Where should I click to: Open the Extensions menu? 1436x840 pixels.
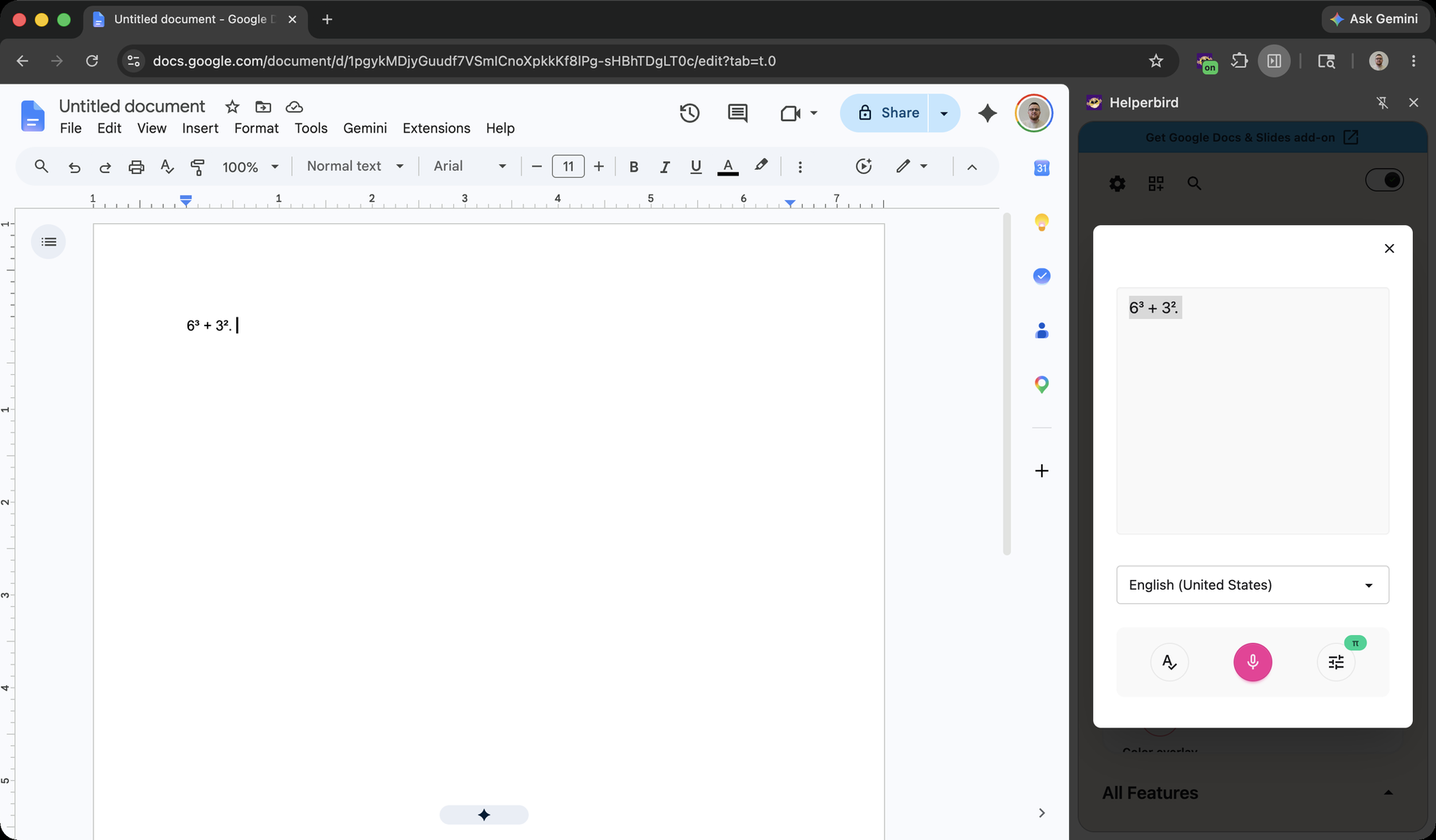[436, 128]
